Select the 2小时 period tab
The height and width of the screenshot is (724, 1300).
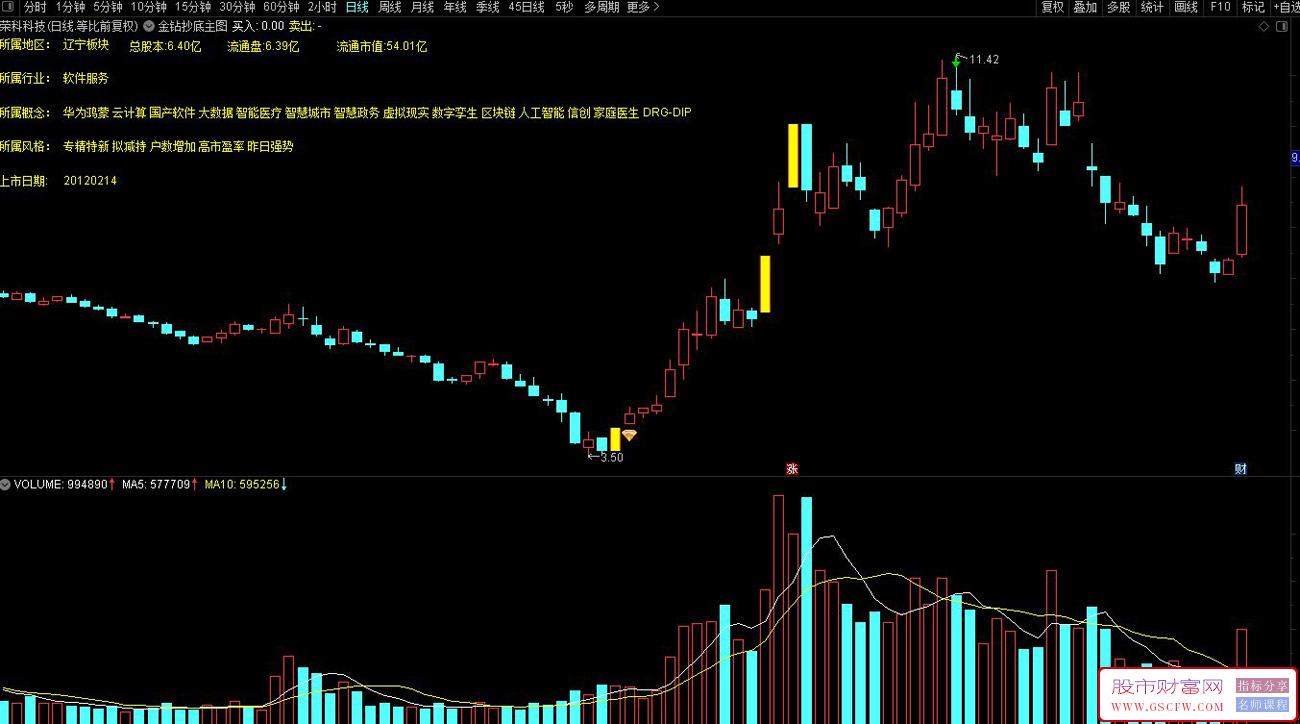coord(322,7)
